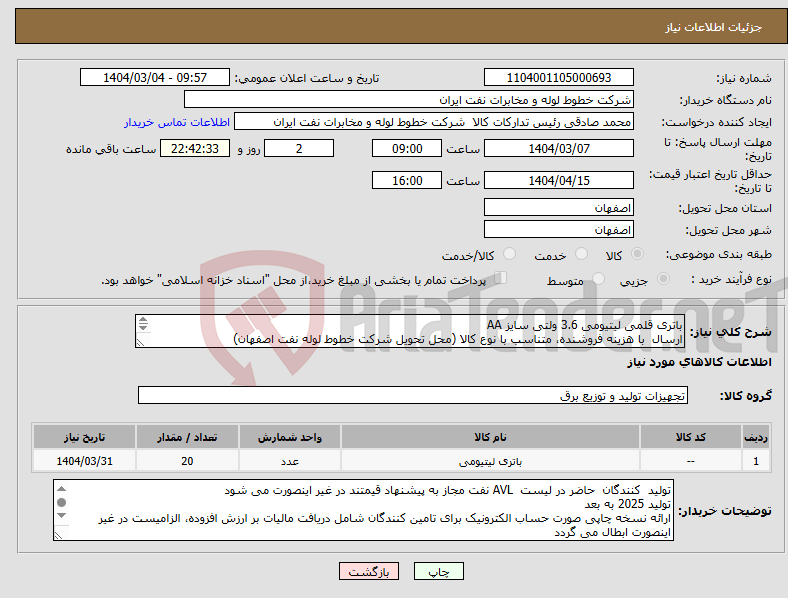
Task: Click the شرح کلی نیاز text area
Action: coord(410,331)
